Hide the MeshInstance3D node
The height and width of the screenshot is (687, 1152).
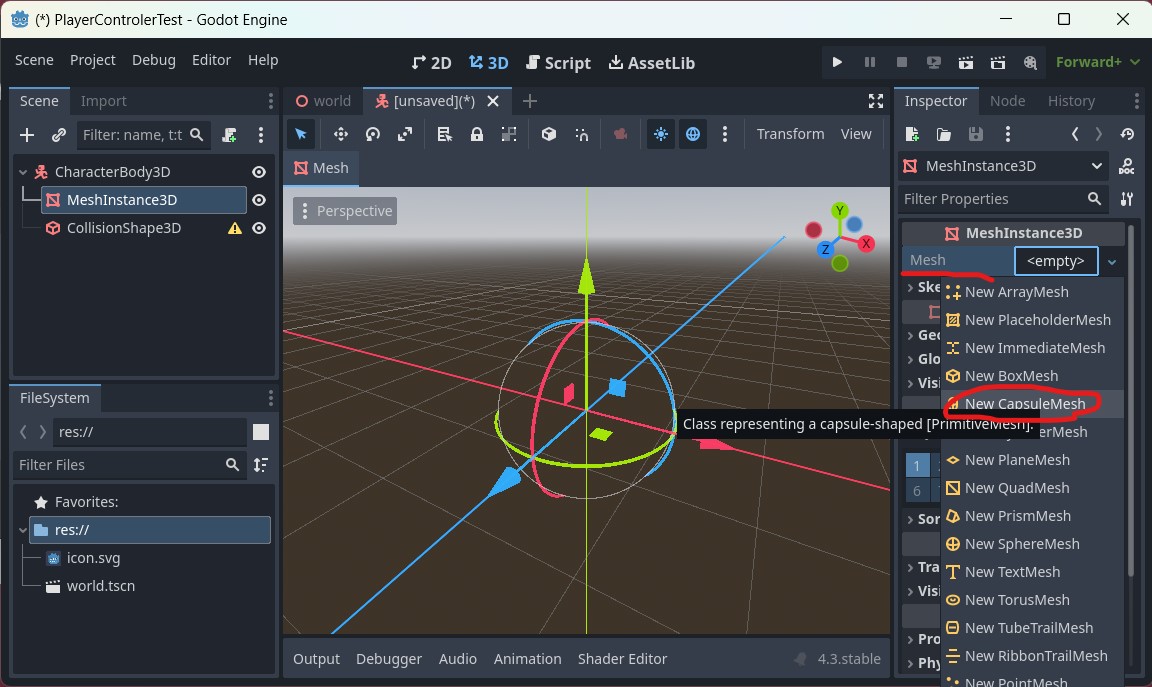[x=258, y=199]
